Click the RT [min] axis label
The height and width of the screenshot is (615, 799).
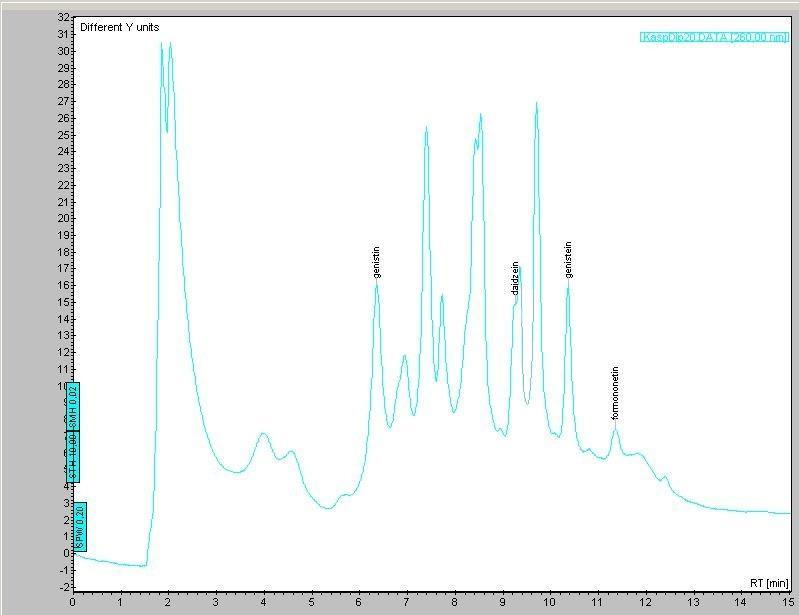point(769,583)
